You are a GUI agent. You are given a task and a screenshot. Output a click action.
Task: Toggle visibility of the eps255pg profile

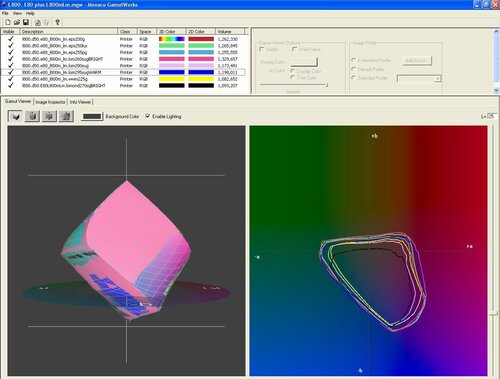point(11,52)
